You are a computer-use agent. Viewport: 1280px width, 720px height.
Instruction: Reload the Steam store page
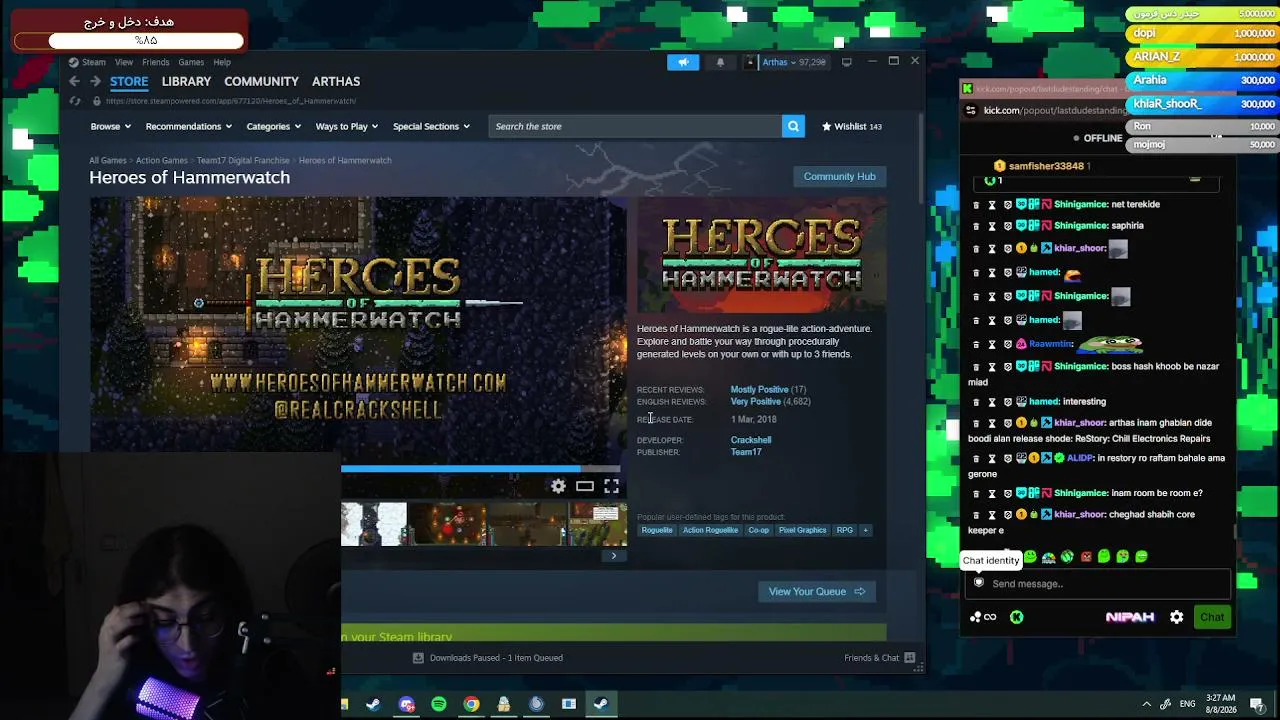coord(75,101)
